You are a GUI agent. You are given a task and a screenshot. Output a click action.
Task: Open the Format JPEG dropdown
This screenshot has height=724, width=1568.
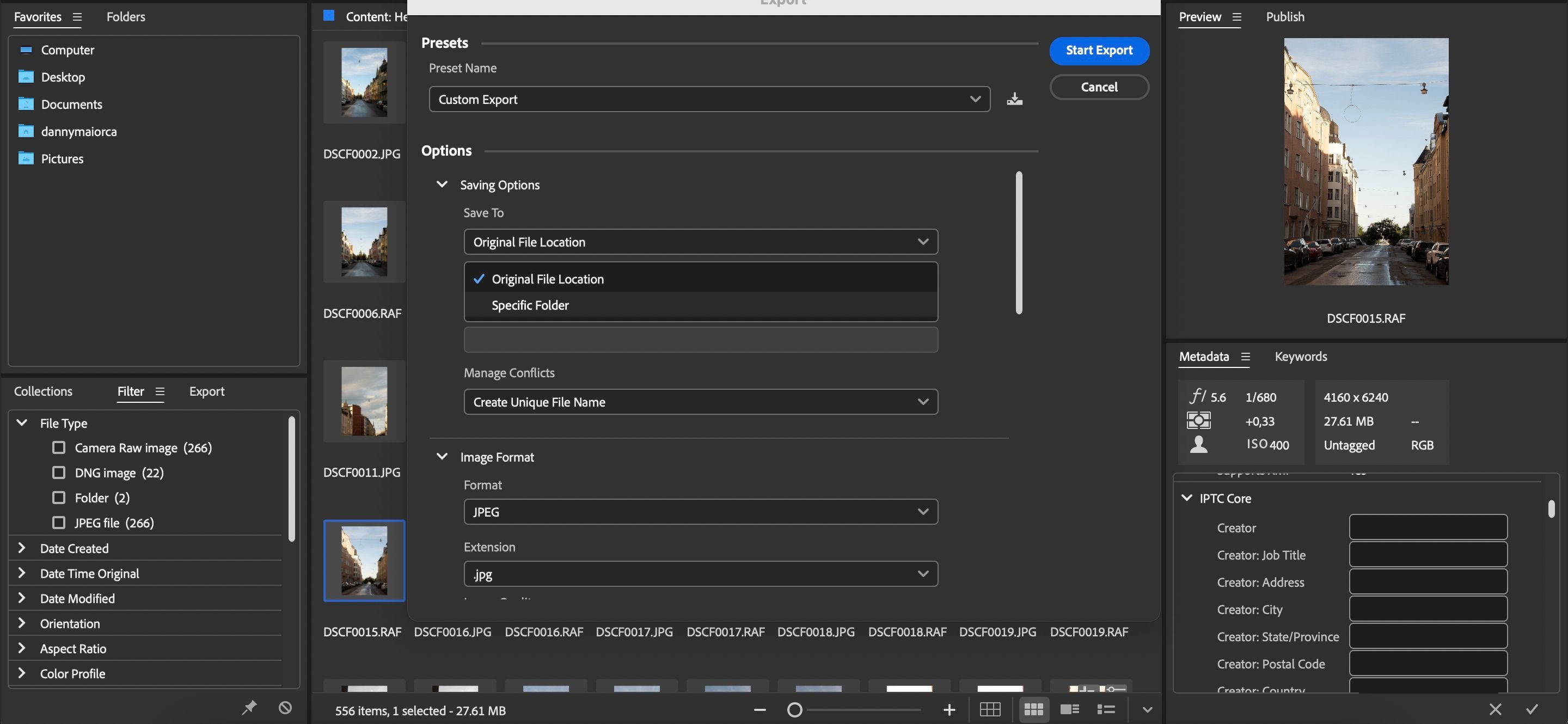coord(700,512)
